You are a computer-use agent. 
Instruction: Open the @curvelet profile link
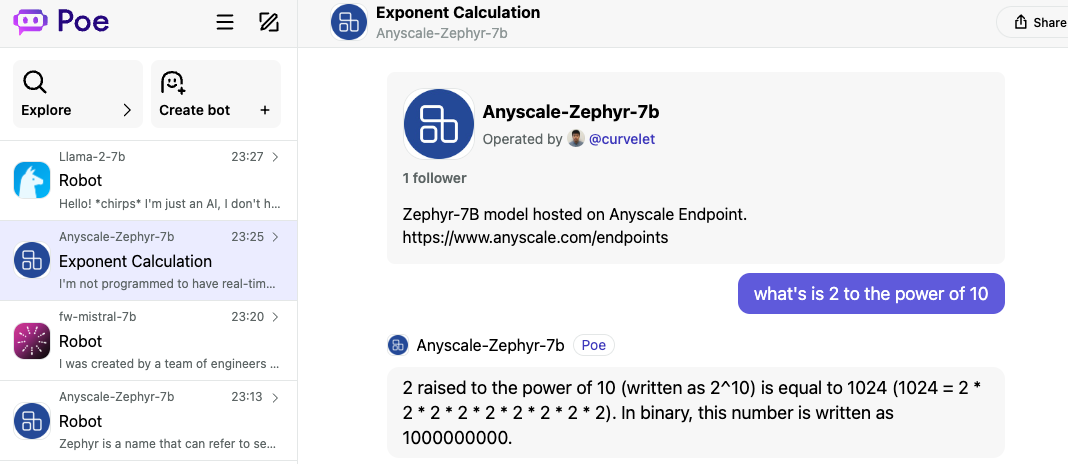tap(622, 139)
